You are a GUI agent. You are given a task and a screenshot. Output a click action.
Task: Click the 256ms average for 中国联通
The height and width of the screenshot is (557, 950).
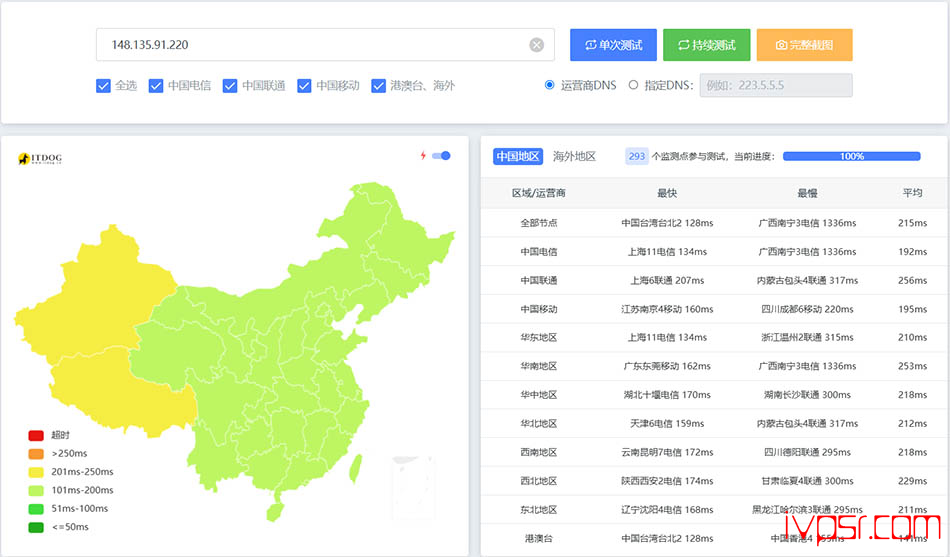pos(912,280)
